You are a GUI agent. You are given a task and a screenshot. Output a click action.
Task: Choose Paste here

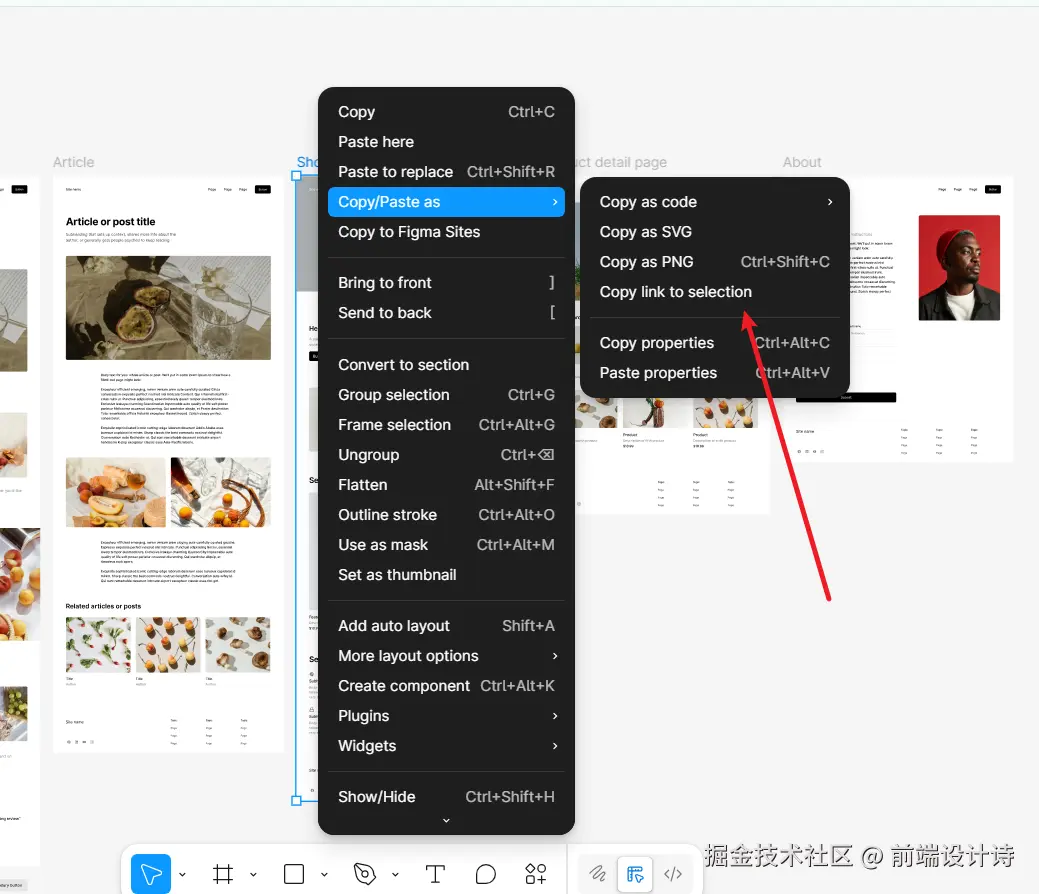[x=446, y=142]
